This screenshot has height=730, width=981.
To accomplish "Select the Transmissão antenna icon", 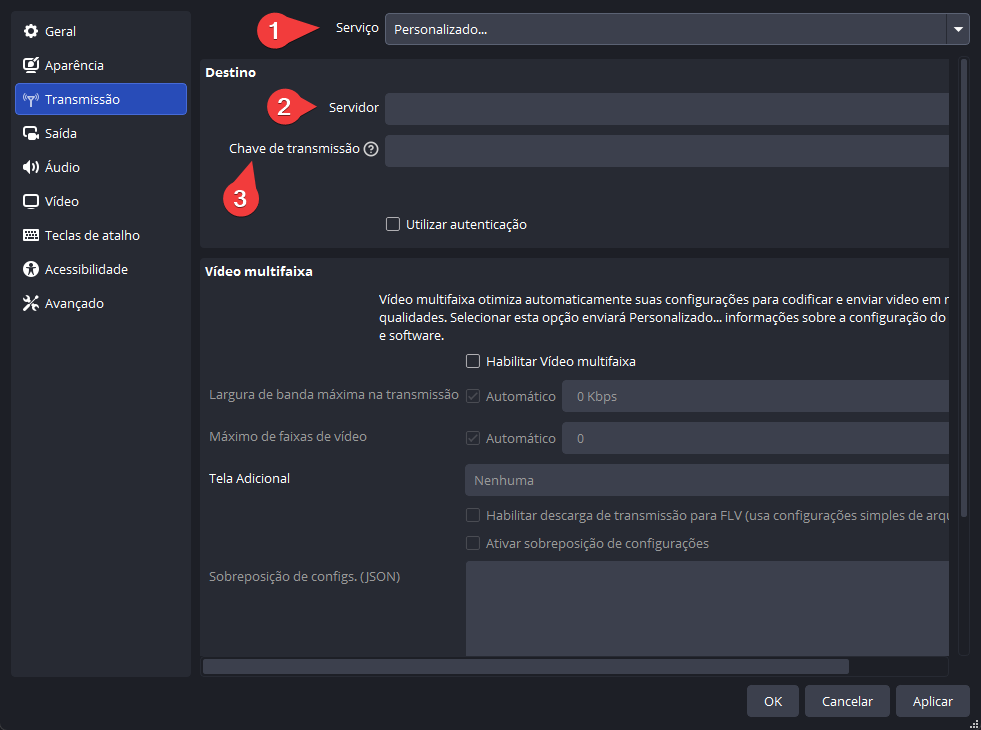I will click(30, 100).
